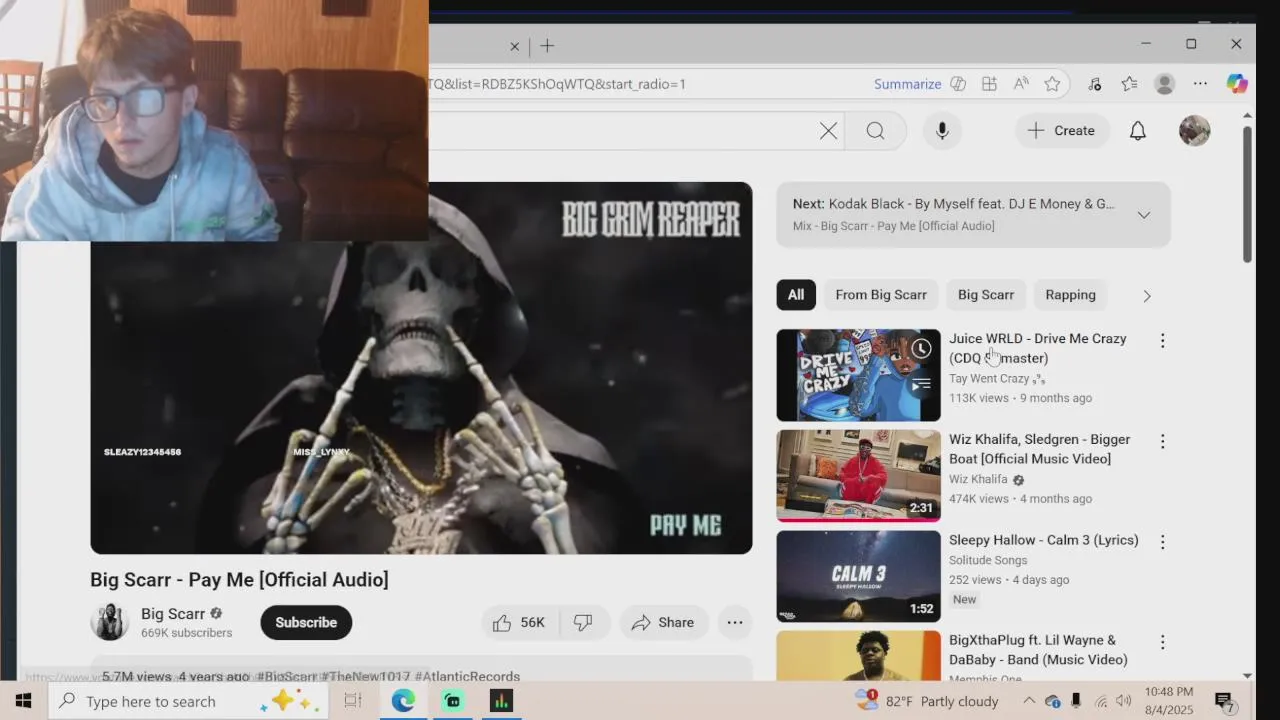Open Juice WRLD - Drive Me Crazy title
Screen dimensions: 1280x720
(1038, 348)
